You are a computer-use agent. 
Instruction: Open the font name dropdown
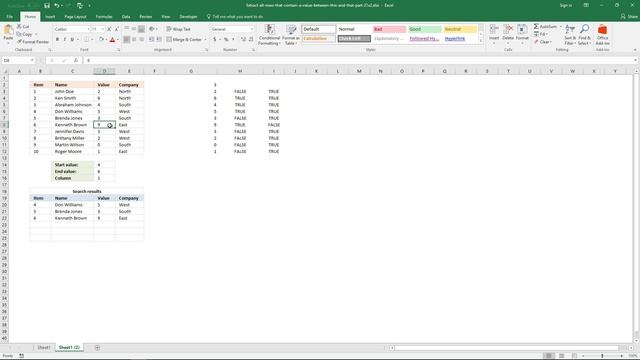click(88, 29)
